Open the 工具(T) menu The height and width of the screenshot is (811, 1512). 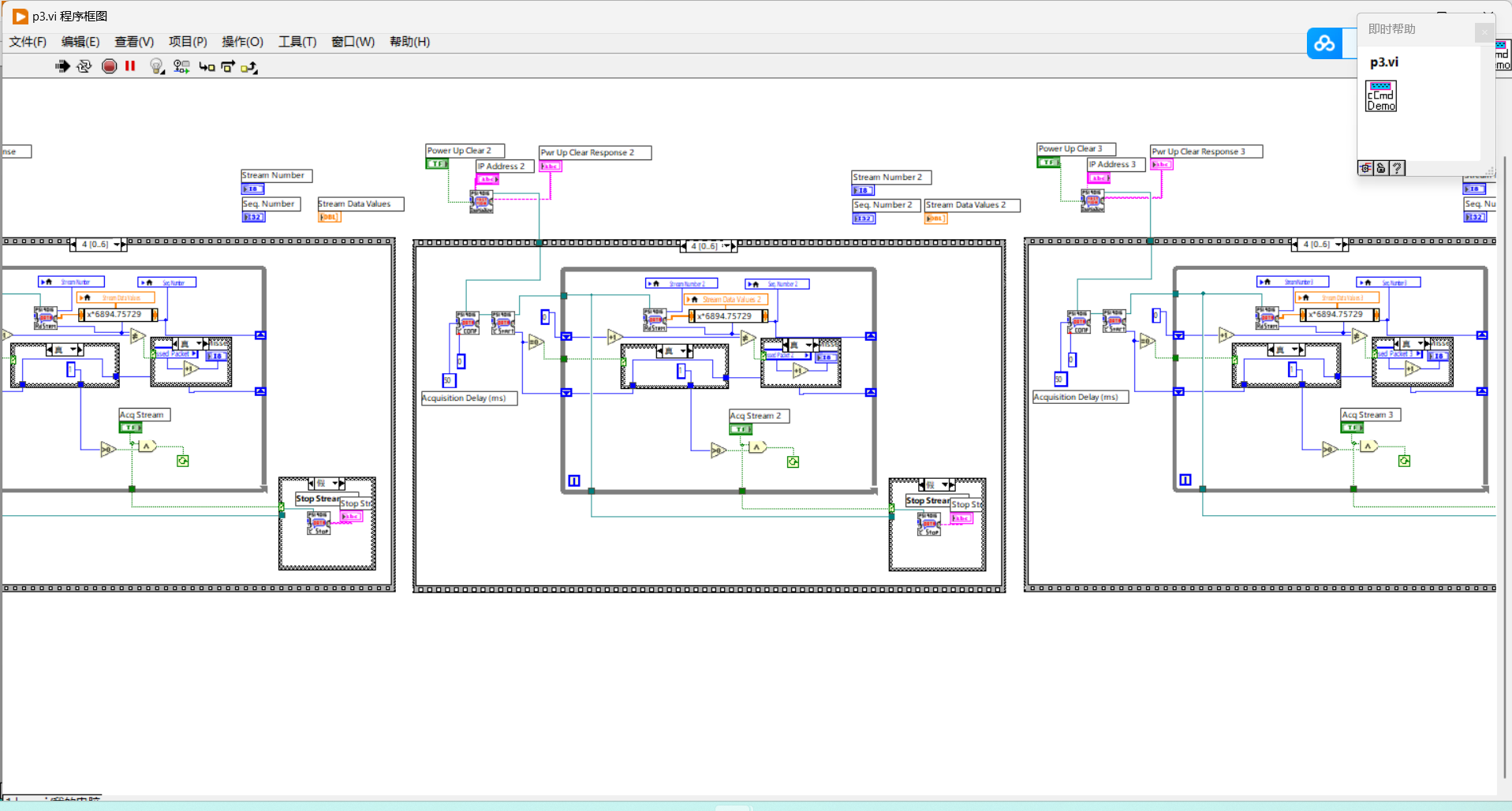click(x=297, y=42)
